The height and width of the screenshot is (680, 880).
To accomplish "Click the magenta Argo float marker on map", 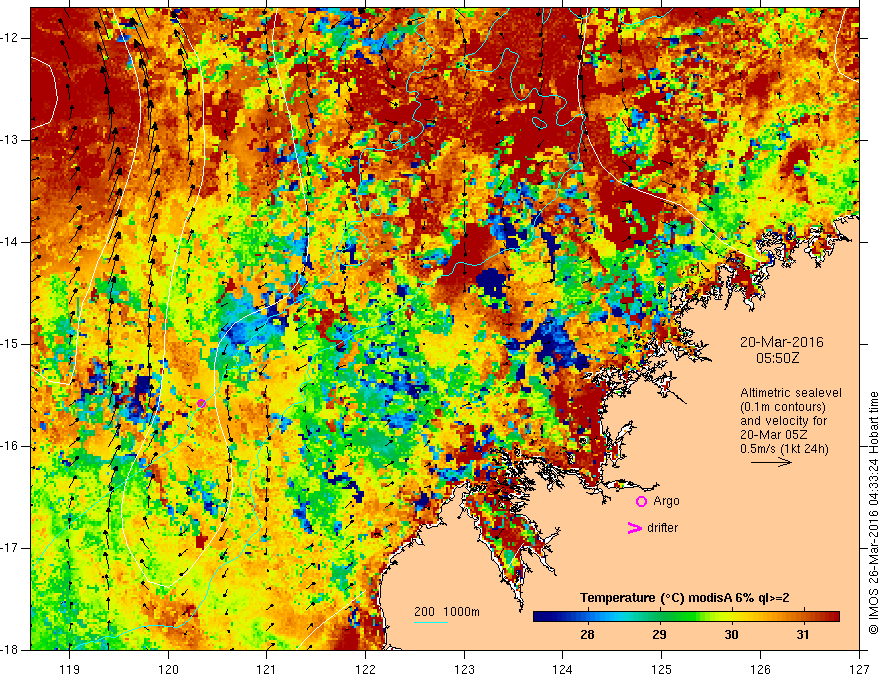I will pyautogui.click(x=201, y=403).
